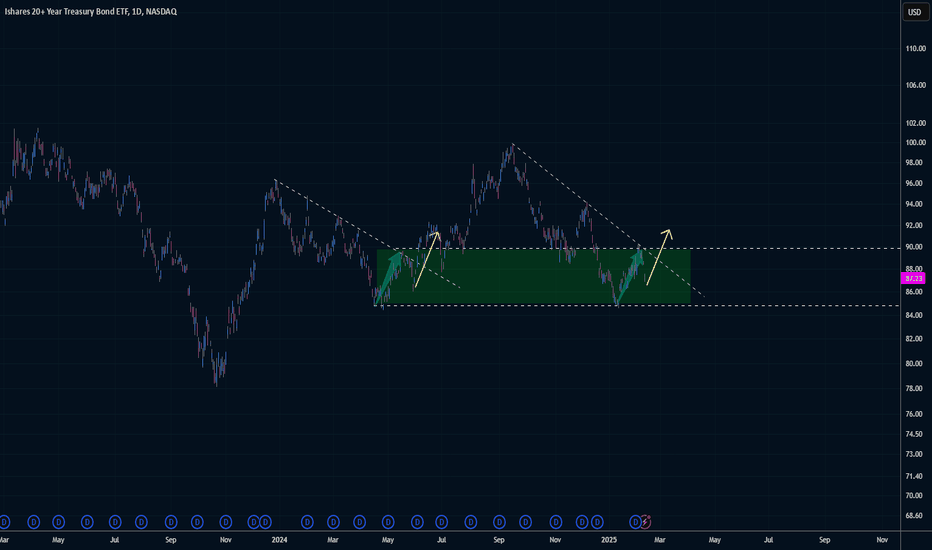Click the 92.00 price axis label
Screen dimensions: 932x550
[x=915, y=225]
